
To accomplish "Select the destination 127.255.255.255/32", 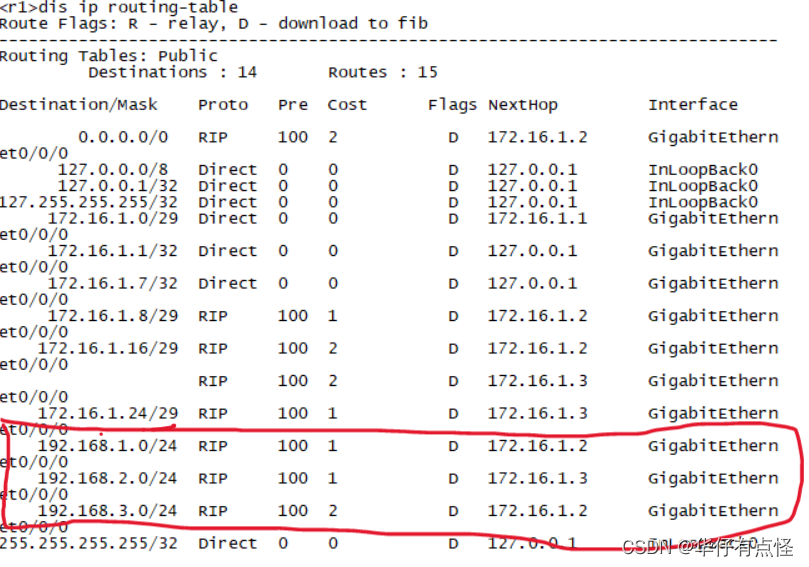I will (89, 202).
